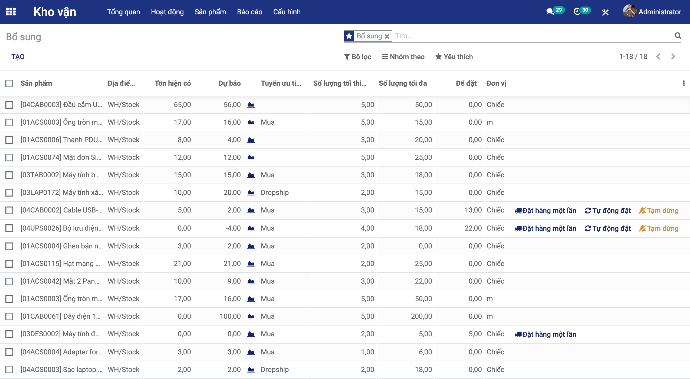Go to the previous page arrow
Screen dimensions: 690x379
pyautogui.click(x=658, y=56)
